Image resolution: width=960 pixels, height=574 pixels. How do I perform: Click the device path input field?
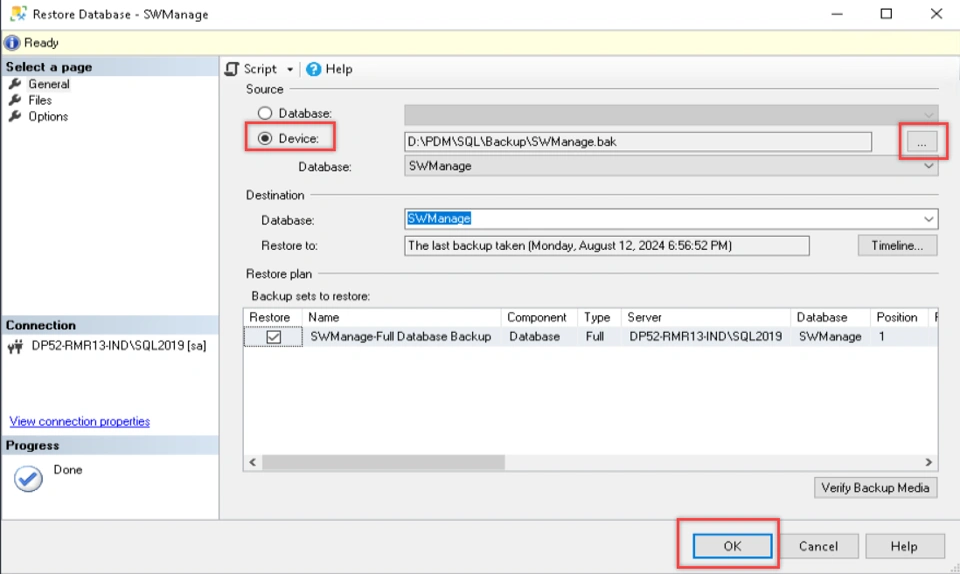coord(637,142)
